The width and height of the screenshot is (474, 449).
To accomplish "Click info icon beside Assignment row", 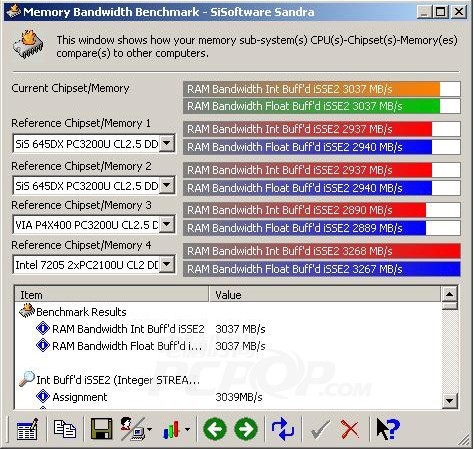I will pyautogui.click(x=43, y=396).
